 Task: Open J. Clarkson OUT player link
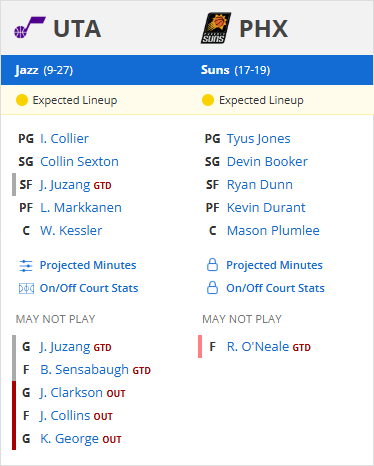83,393
